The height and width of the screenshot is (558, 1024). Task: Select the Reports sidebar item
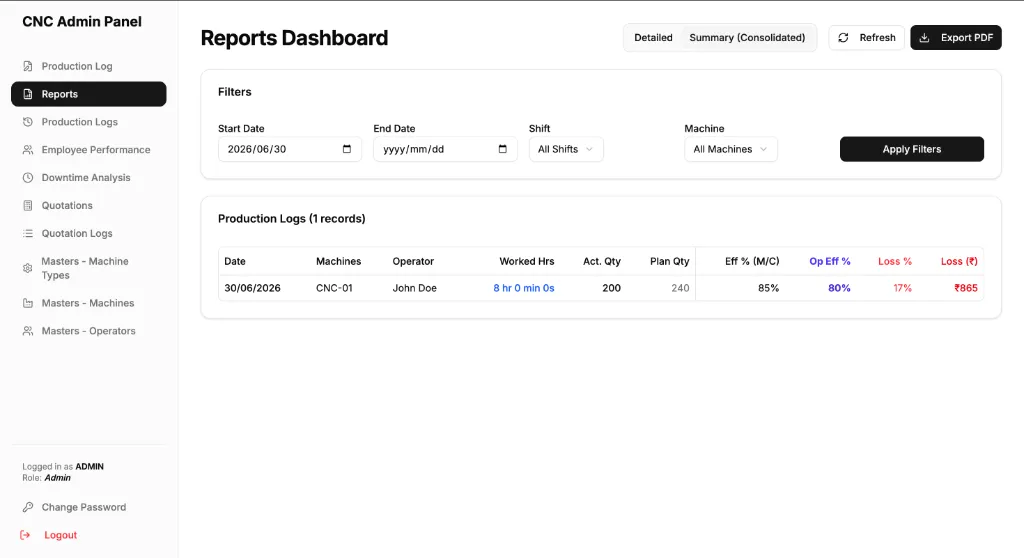click(x=89, y=94)
